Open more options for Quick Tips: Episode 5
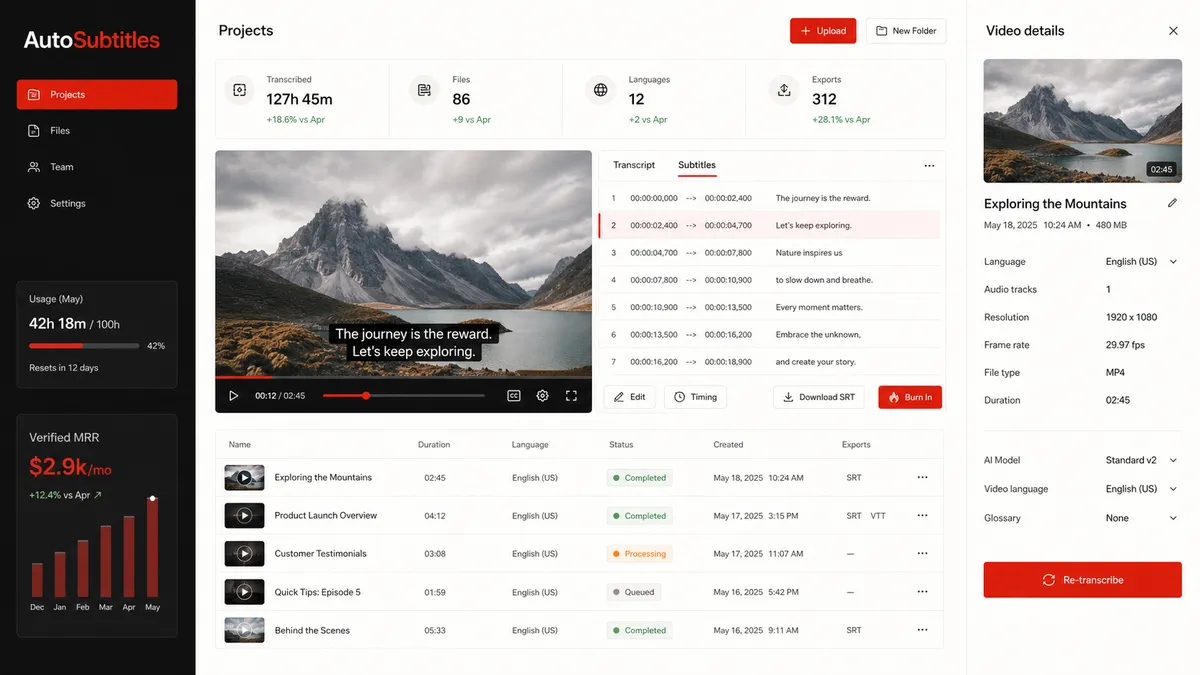This screenshot has width=1200, height=675. click(922, 592)
